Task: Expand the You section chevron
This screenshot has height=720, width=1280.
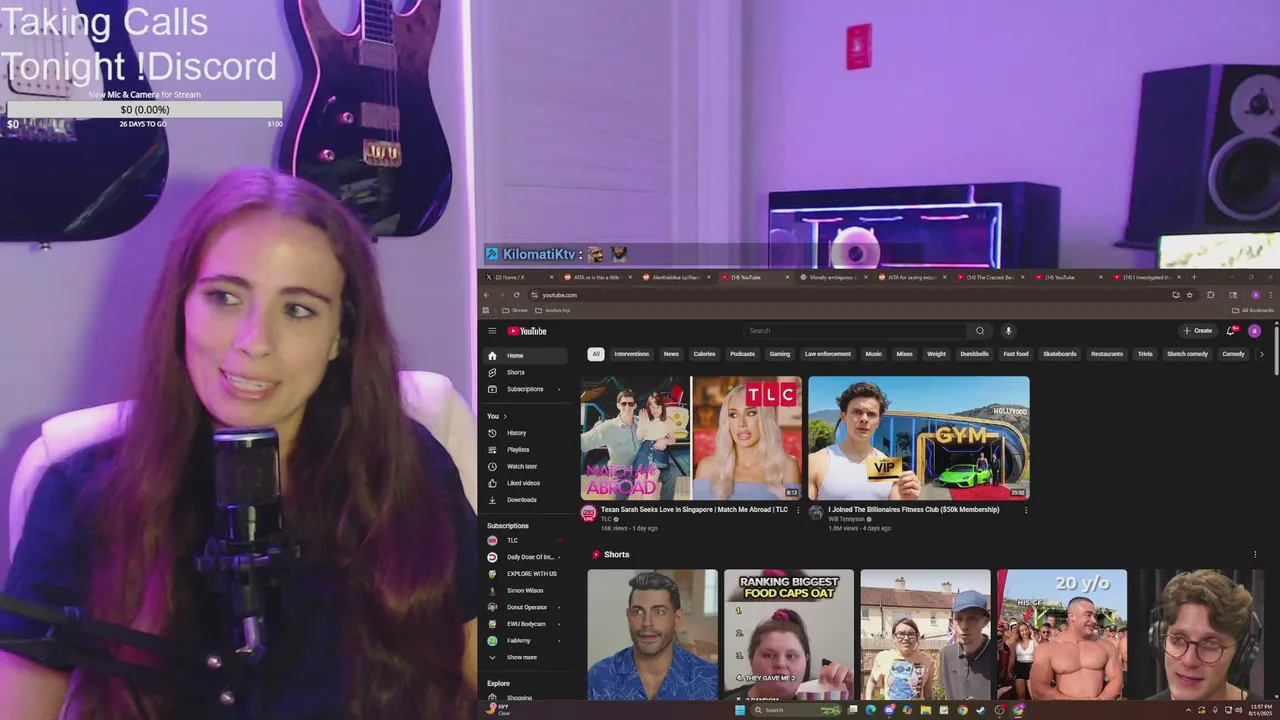Action: (x=505, y=416)
